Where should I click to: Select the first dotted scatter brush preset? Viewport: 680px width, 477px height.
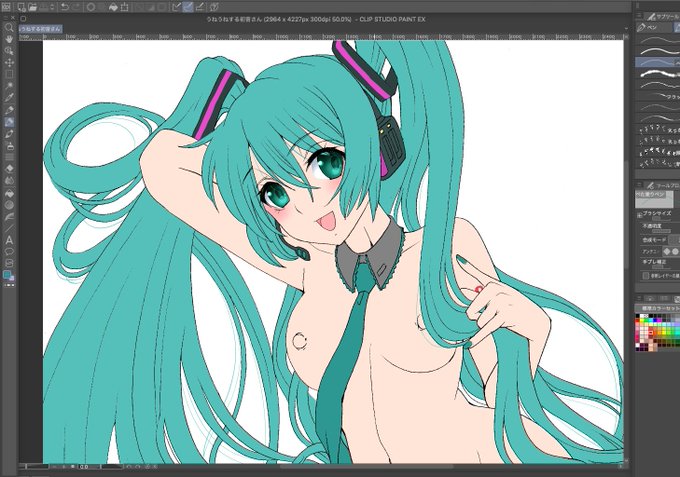(x=657, y=130)
